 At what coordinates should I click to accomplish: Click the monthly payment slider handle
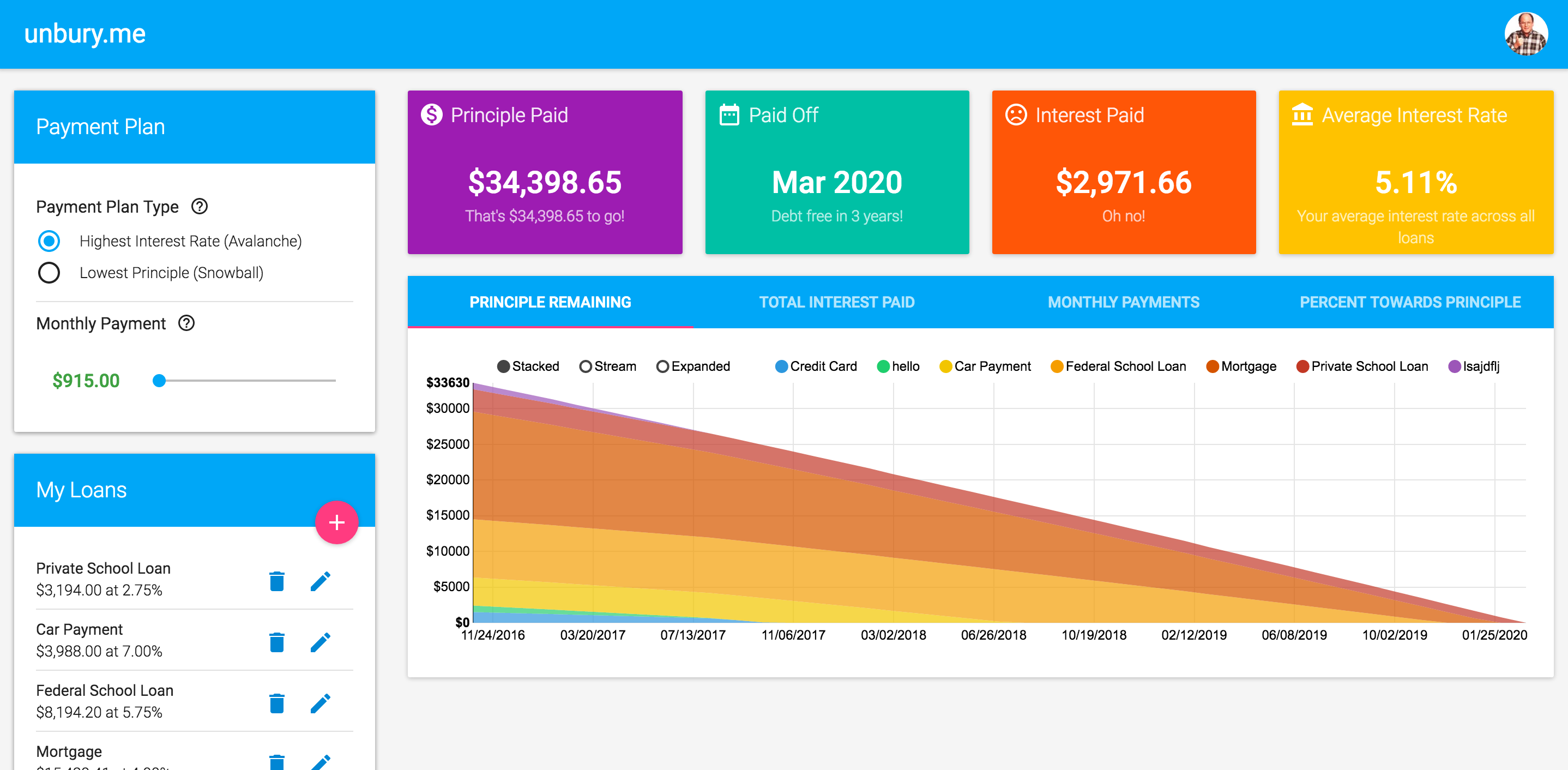tap(160, 381)
